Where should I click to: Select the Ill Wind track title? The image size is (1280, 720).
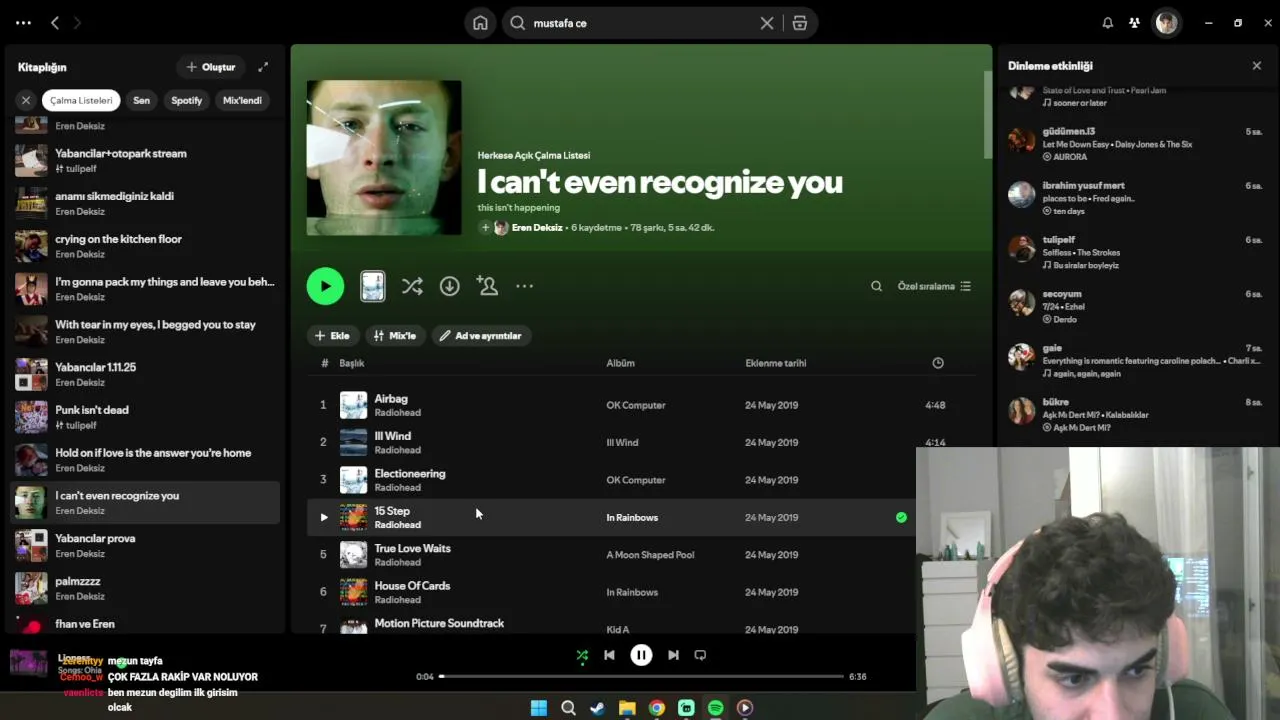coord(393,436)
